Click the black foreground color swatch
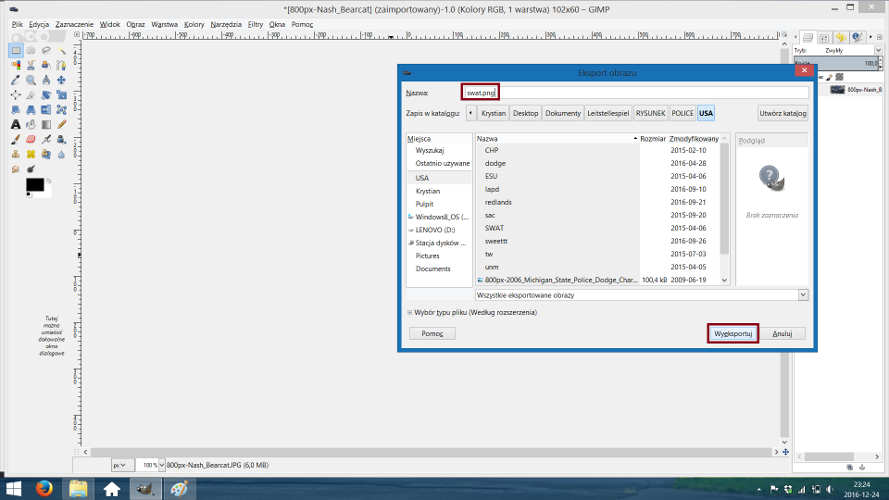889x500 pixels. pyautogui.click(x=35, y=184)
